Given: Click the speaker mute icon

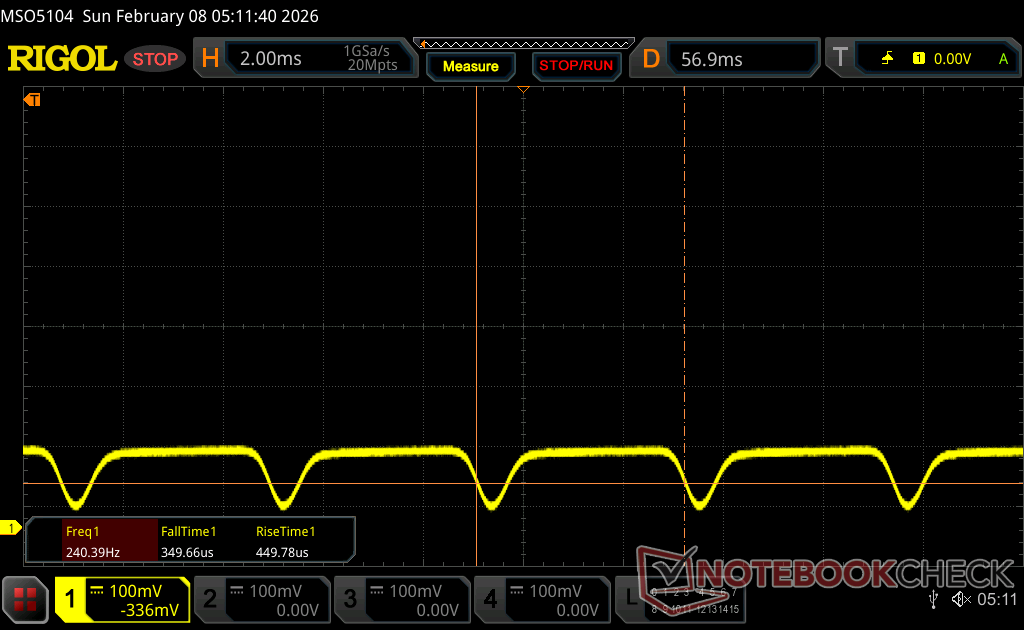Looking at the screenshot, I should [x=960, y=599].
